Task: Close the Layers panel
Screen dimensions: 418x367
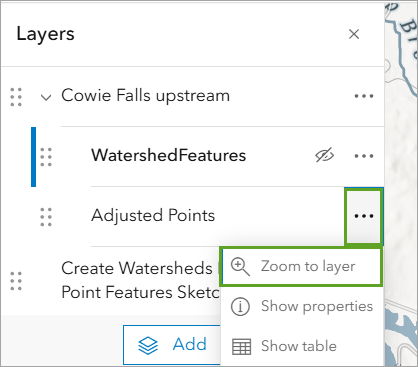Action: pos(354,34)
